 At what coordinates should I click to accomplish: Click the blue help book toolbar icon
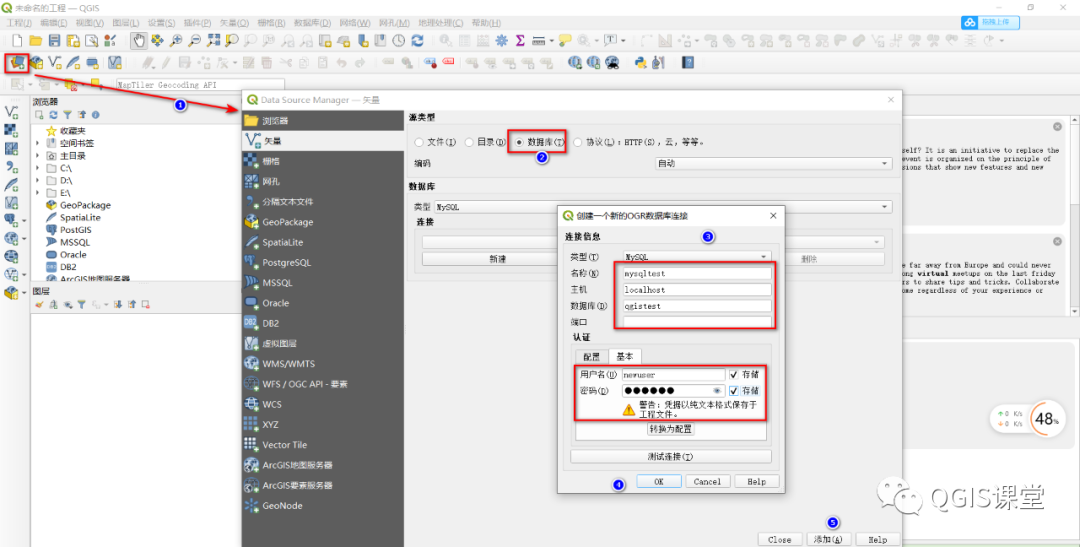click(x=687, y=63)
